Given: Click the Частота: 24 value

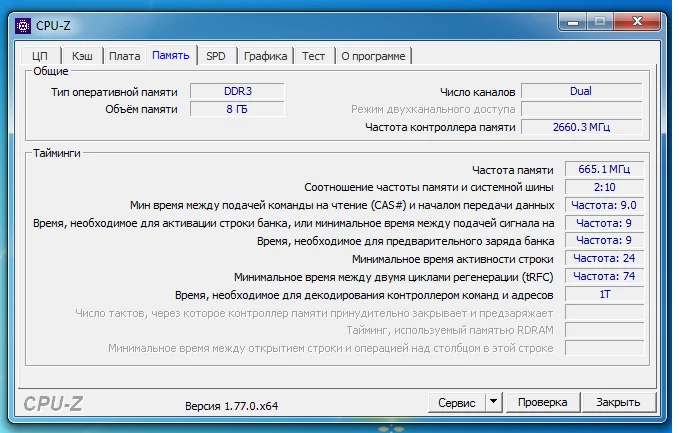Looking at the screenshot, I should pyautogui.click(x=604, y=259).
